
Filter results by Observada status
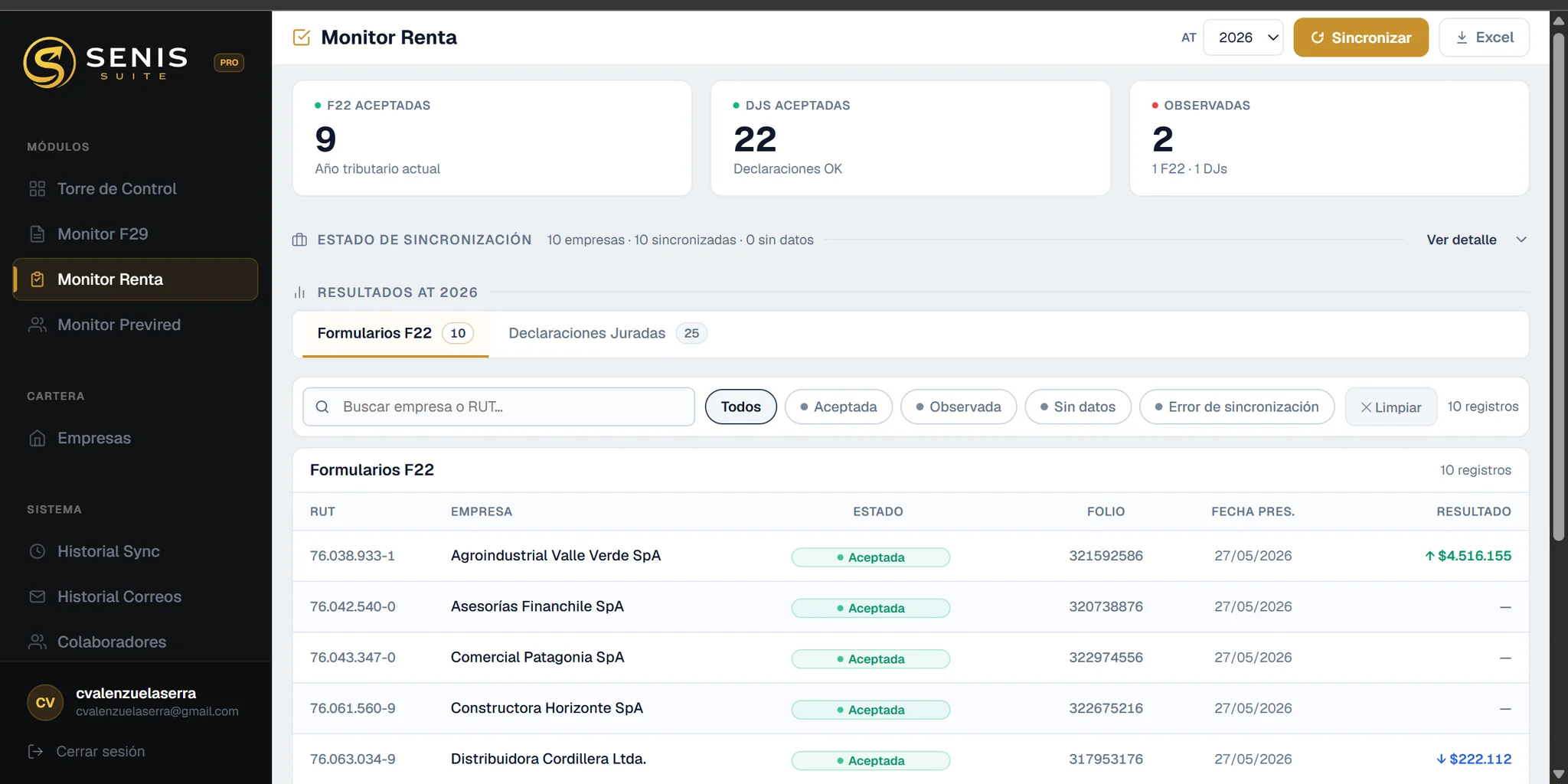point(959,407)
